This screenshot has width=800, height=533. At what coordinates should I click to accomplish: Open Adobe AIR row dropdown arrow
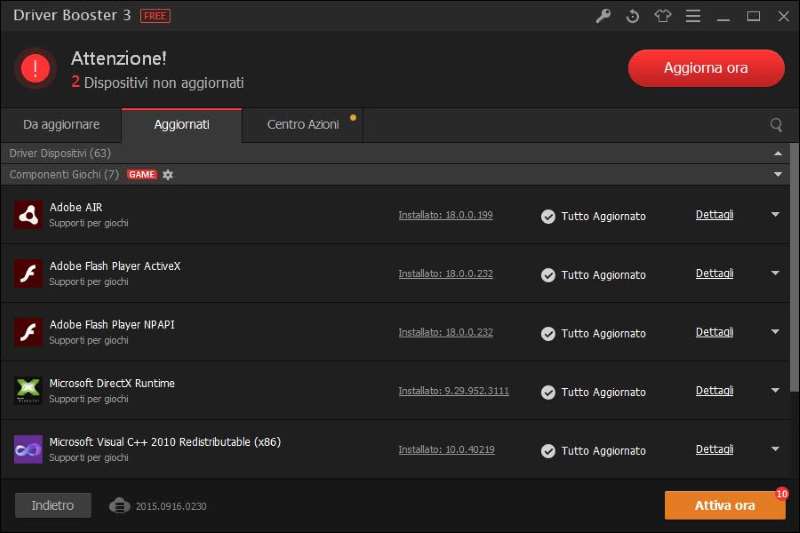coord(775,215)
